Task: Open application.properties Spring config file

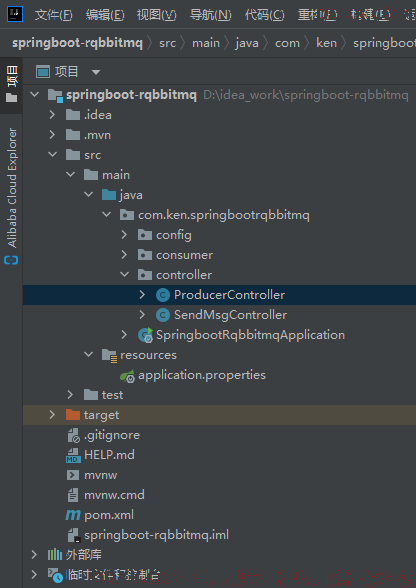Action: 202,375
